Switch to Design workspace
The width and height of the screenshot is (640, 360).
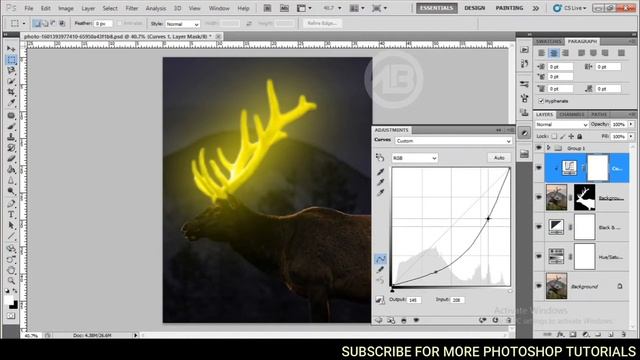coord(474,8)
